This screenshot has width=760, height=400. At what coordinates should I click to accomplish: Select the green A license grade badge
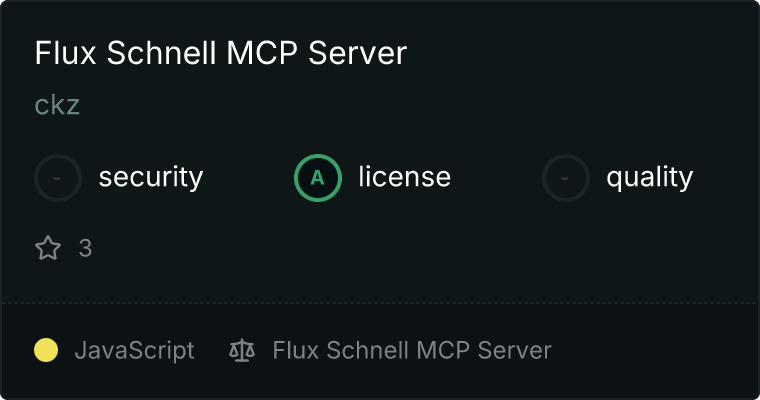click(x=318, y=178)
